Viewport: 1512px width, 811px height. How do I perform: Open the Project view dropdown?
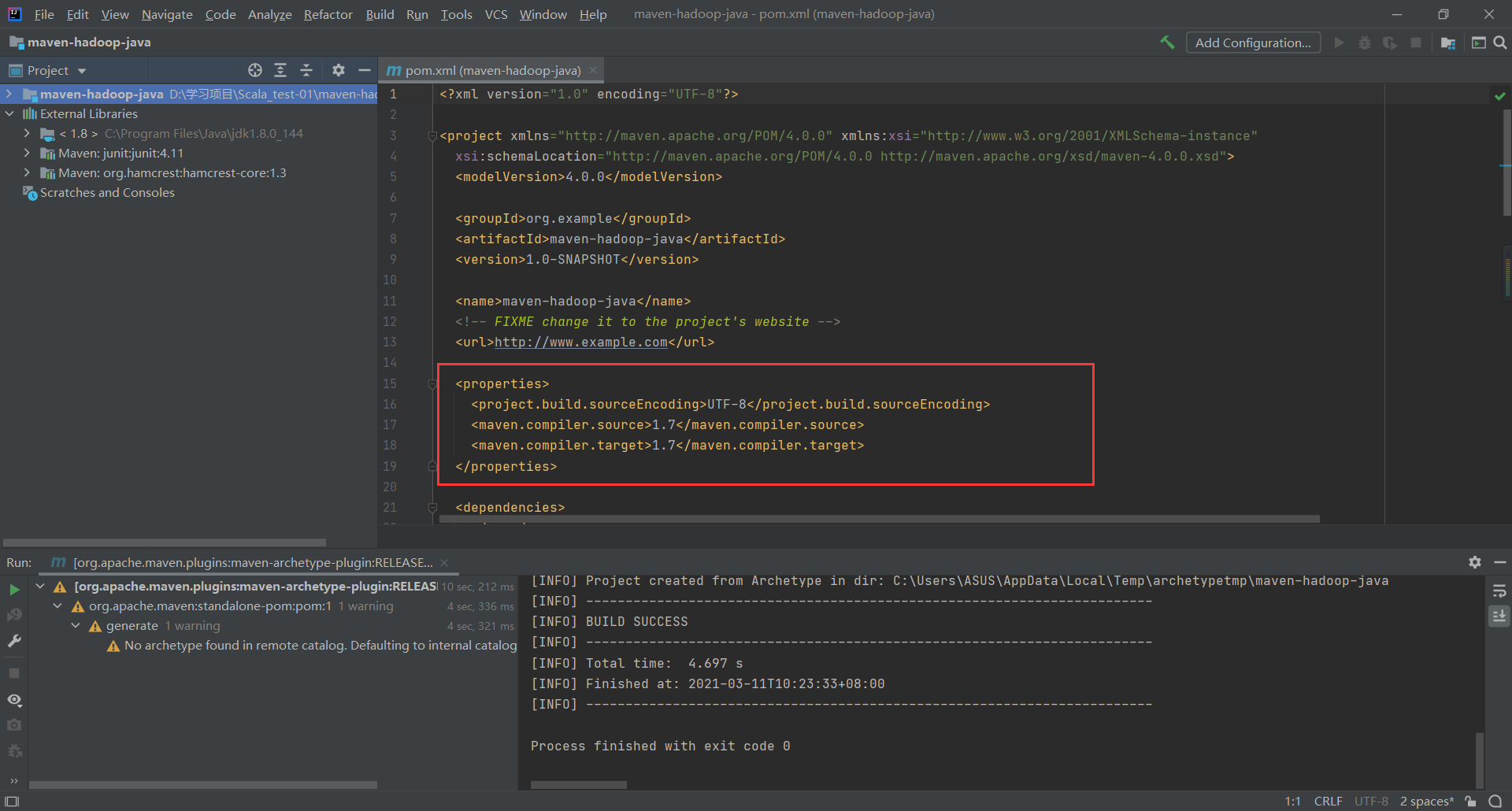pos(82,70)
